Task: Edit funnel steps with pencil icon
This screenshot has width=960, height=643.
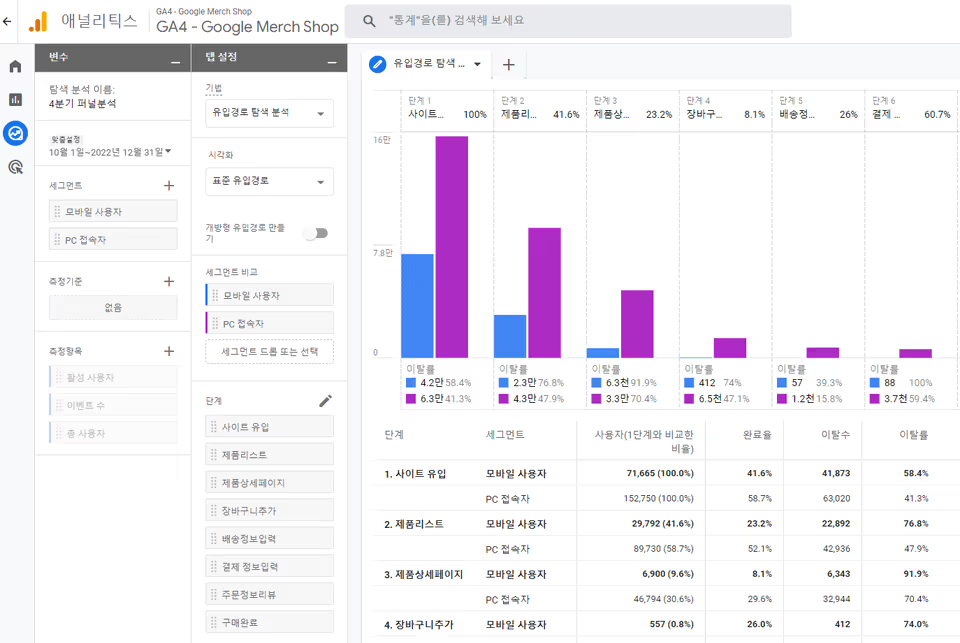Action: (x=325, y=401)
